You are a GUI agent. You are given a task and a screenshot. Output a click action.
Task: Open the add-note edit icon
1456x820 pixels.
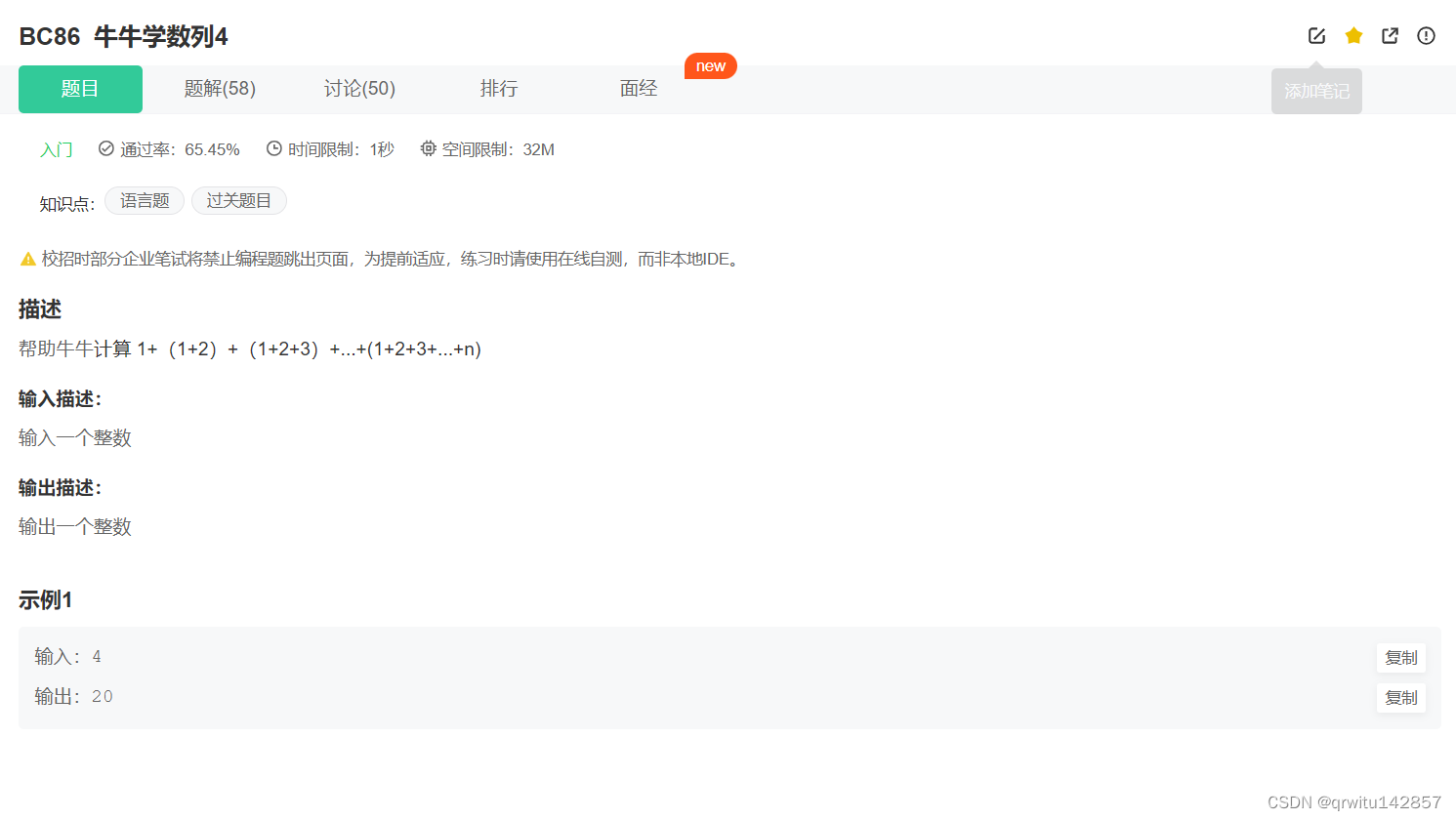pos(1316,36)
